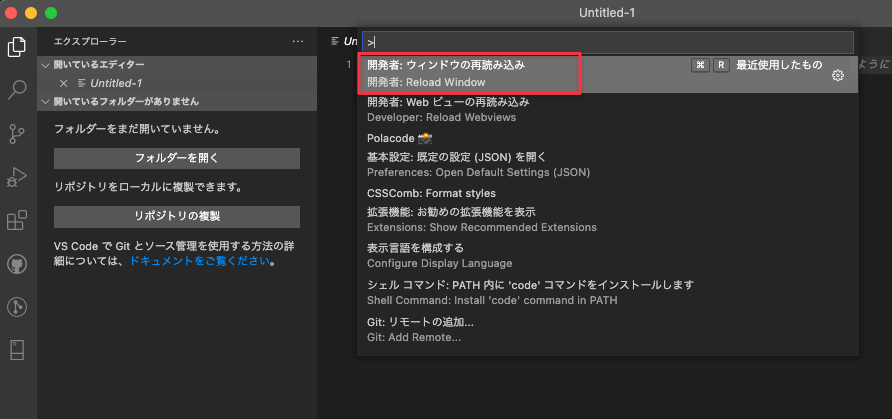Open the Git Graph icon in the activity bar
Screen dimensions: 892x419
point(17,307)
